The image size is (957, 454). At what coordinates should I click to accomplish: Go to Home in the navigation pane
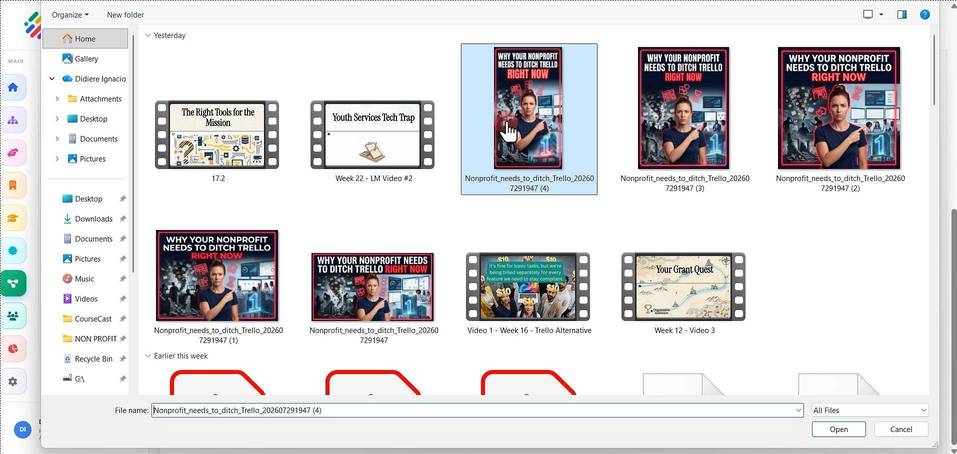click(x=85, y=38)
